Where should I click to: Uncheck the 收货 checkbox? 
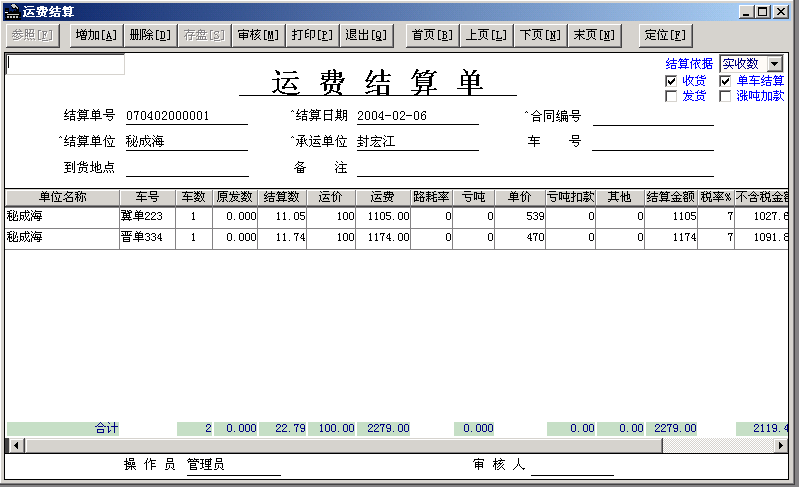[x=672, y=81]
